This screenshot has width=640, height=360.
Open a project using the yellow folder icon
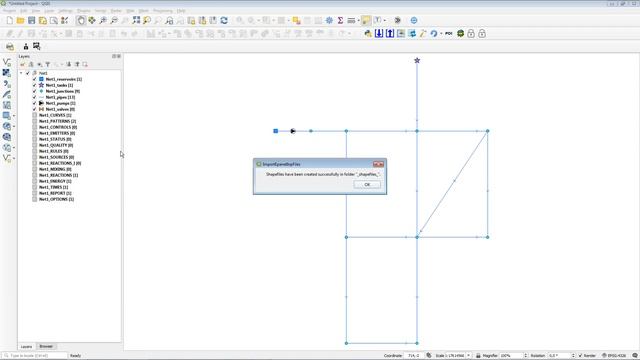tap(20, 20)
